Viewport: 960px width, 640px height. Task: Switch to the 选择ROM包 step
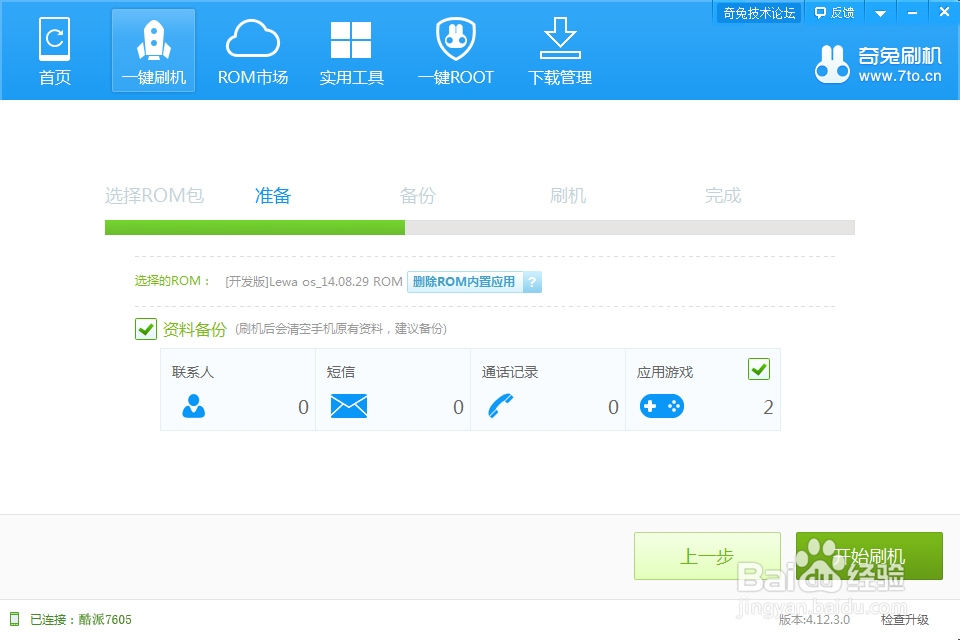pyautogui.click(x=154, y=196)
